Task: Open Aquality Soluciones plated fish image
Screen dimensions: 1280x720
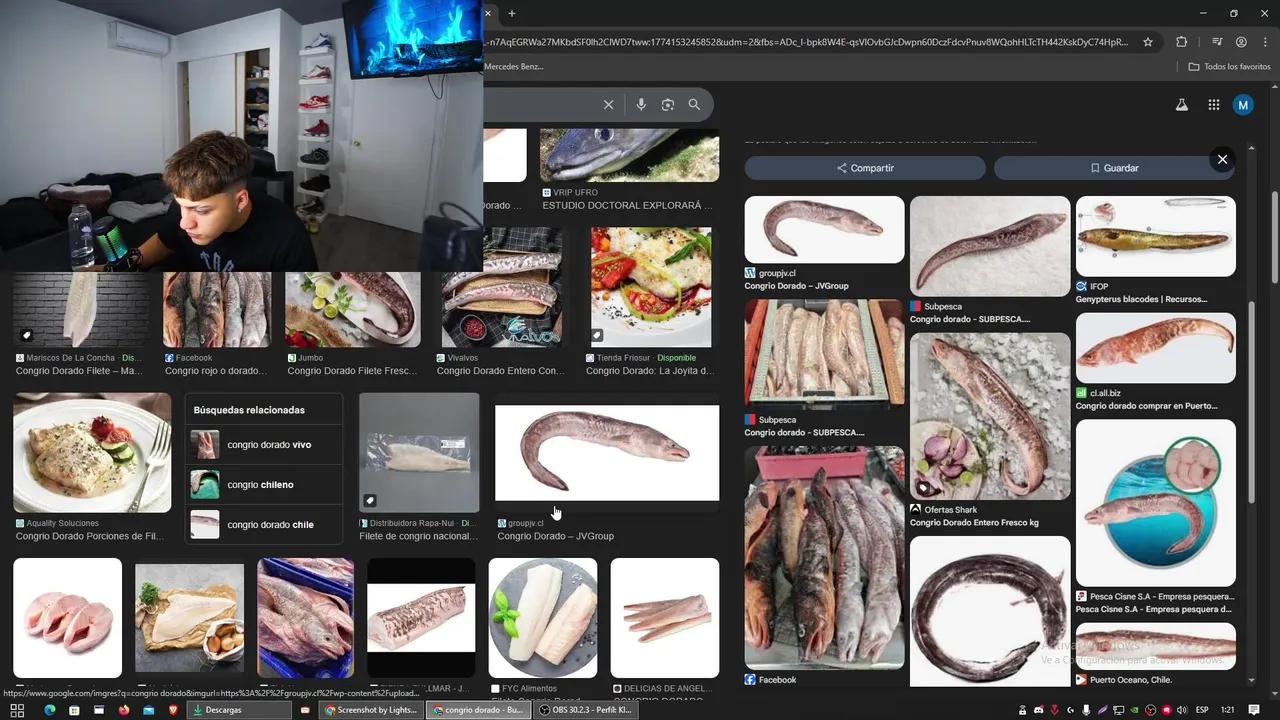Action: pyautogui.click(x=92, y=453)
